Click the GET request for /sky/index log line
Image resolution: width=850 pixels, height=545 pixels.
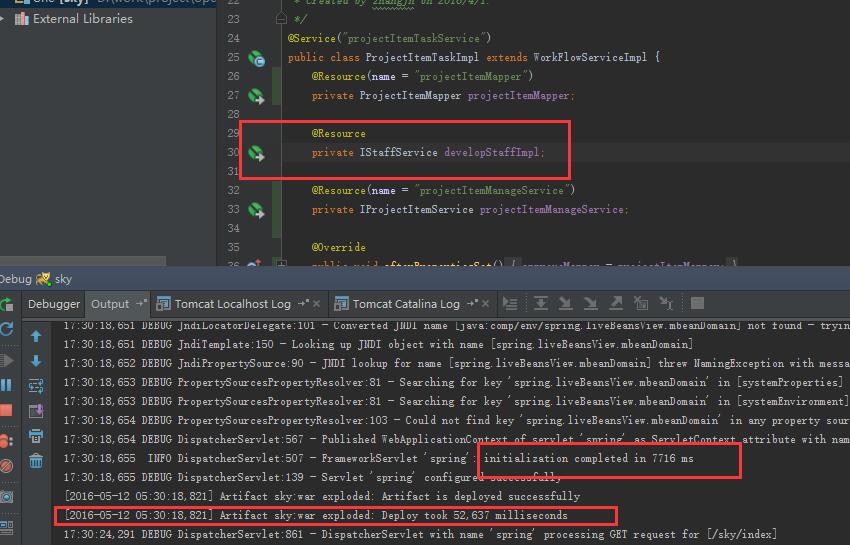tap(420, 534)
